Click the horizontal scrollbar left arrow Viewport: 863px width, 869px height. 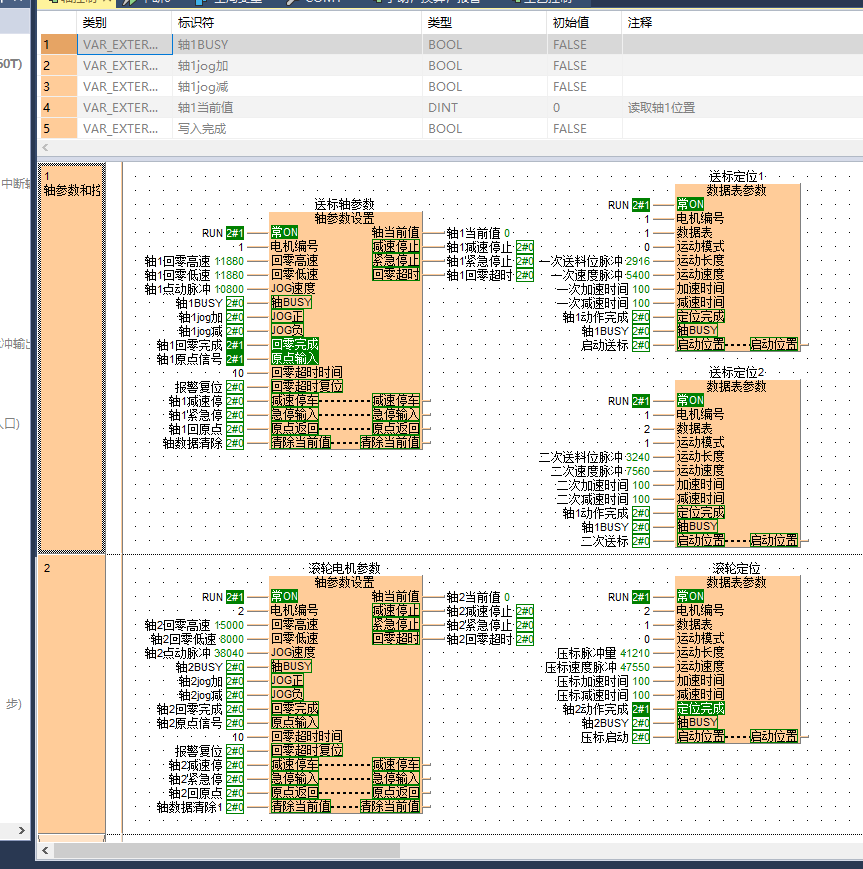click(x=45, y=850)
